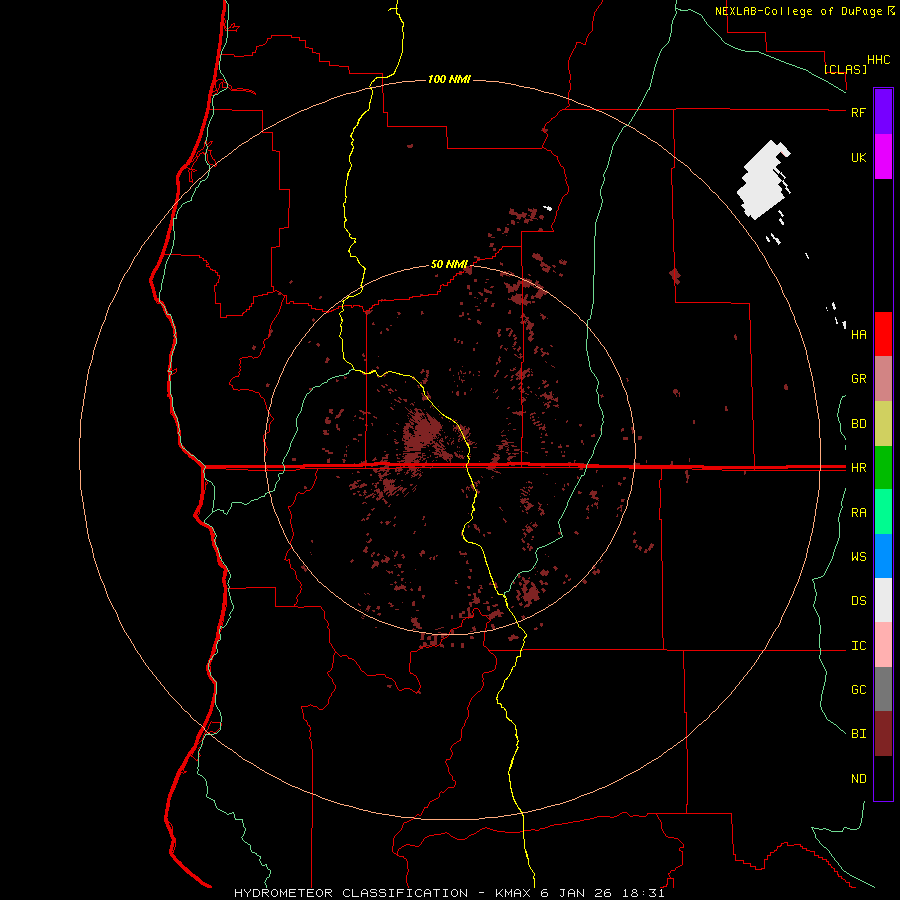Image resolution: width=900 pixels, height=900 pixels.
Task: Click the ND legend label
Action: [858, 779]
